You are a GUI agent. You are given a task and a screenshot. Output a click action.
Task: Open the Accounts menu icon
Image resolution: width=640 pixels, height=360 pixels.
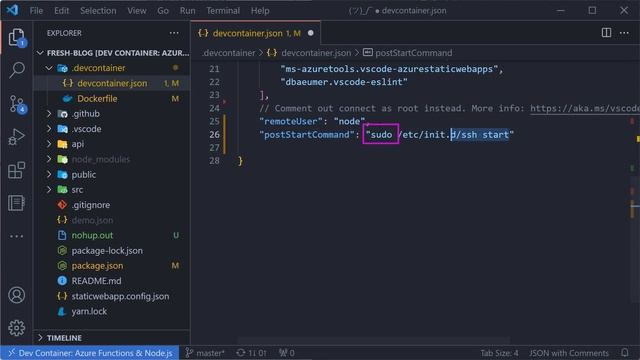pos(16,295)
